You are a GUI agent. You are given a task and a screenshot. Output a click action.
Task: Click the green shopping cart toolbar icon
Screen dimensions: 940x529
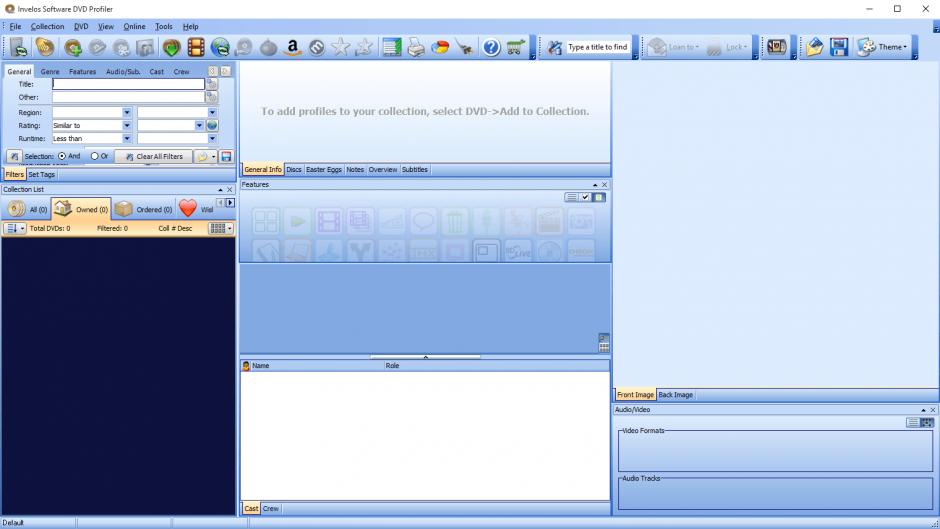[516, 47]
